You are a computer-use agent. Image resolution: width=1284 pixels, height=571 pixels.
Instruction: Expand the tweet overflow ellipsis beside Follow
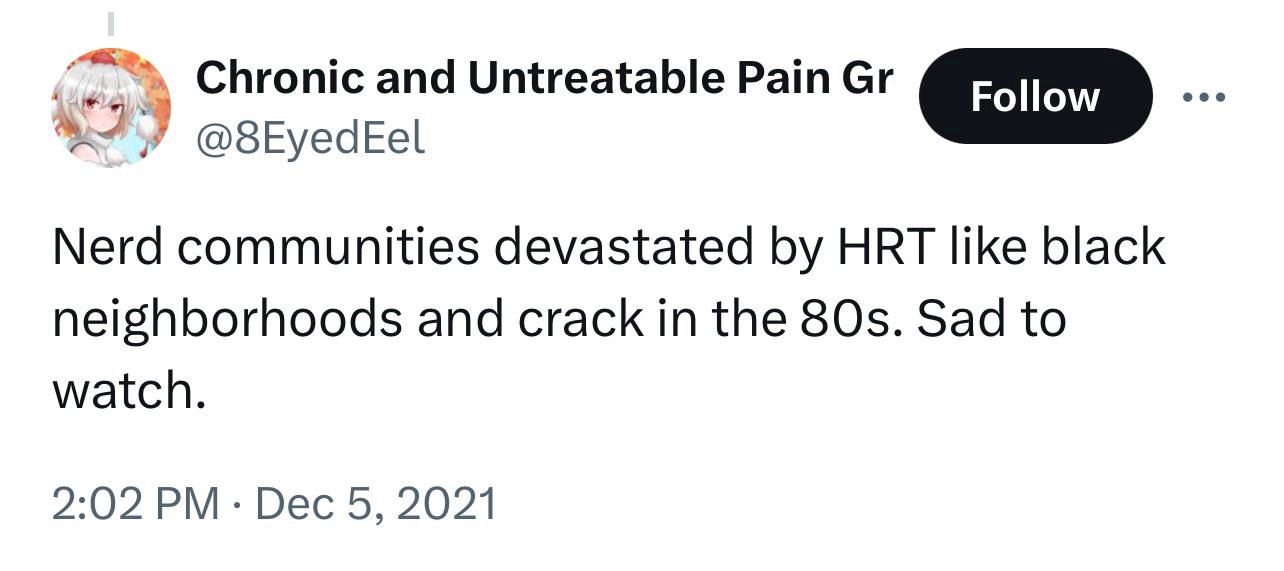coord(1202,98)
